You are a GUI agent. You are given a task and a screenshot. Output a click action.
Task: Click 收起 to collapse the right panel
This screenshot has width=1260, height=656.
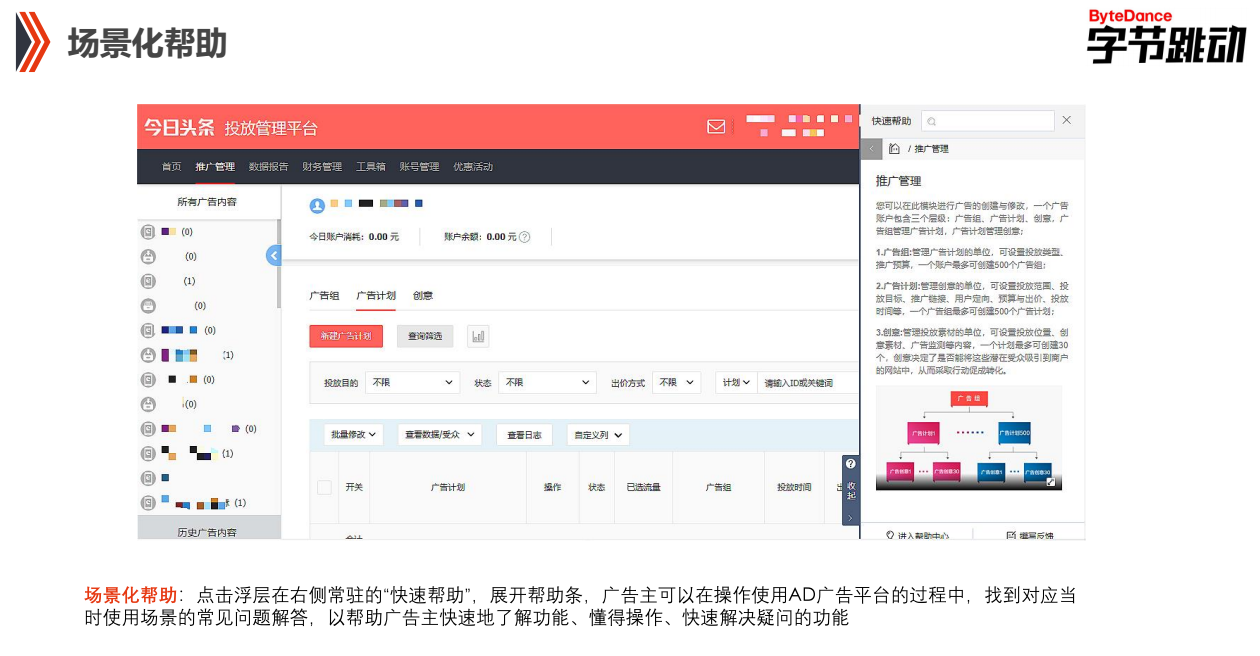tap(850, 490)
